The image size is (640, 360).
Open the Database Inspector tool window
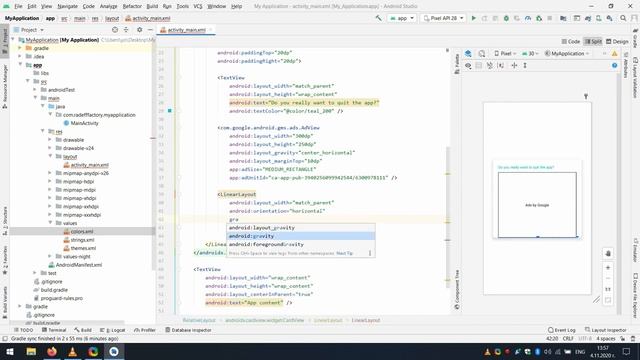(188, 330)
